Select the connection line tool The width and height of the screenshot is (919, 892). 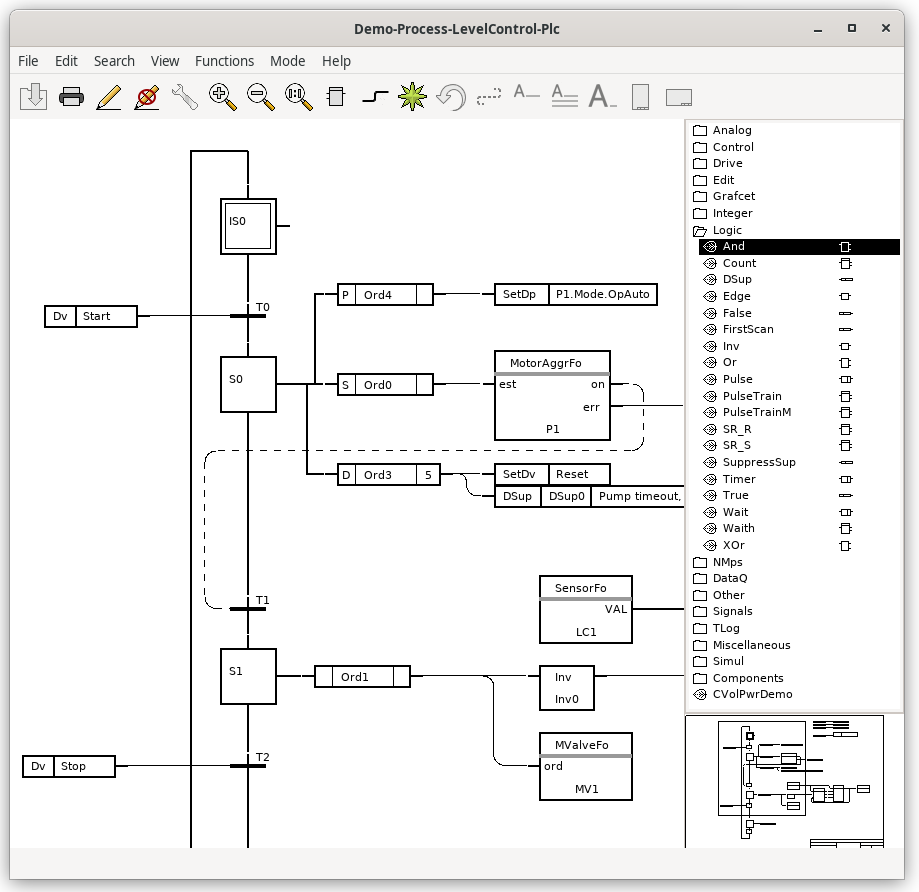(375, 97)
